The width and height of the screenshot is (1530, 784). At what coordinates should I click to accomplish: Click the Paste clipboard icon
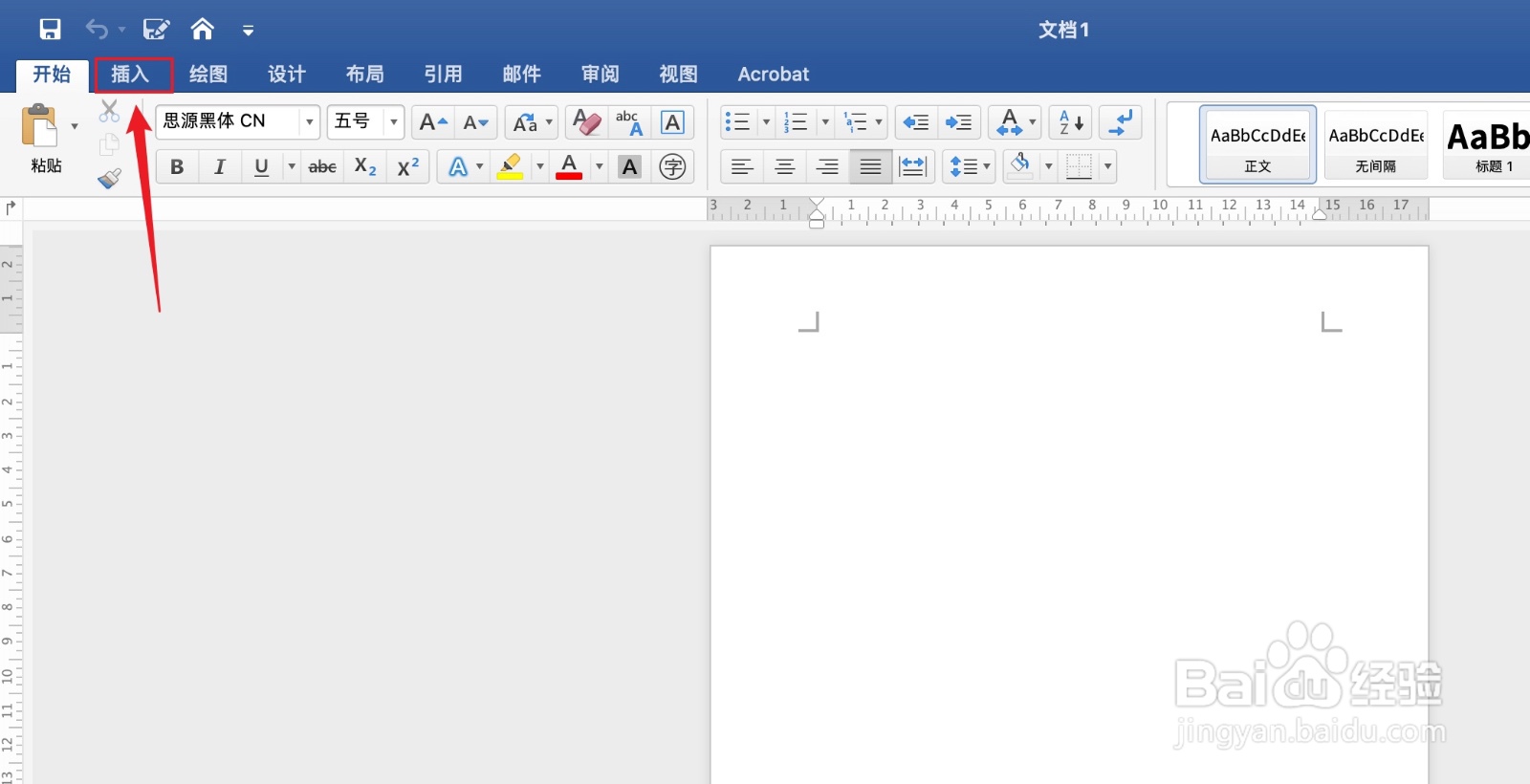[39, 125]
